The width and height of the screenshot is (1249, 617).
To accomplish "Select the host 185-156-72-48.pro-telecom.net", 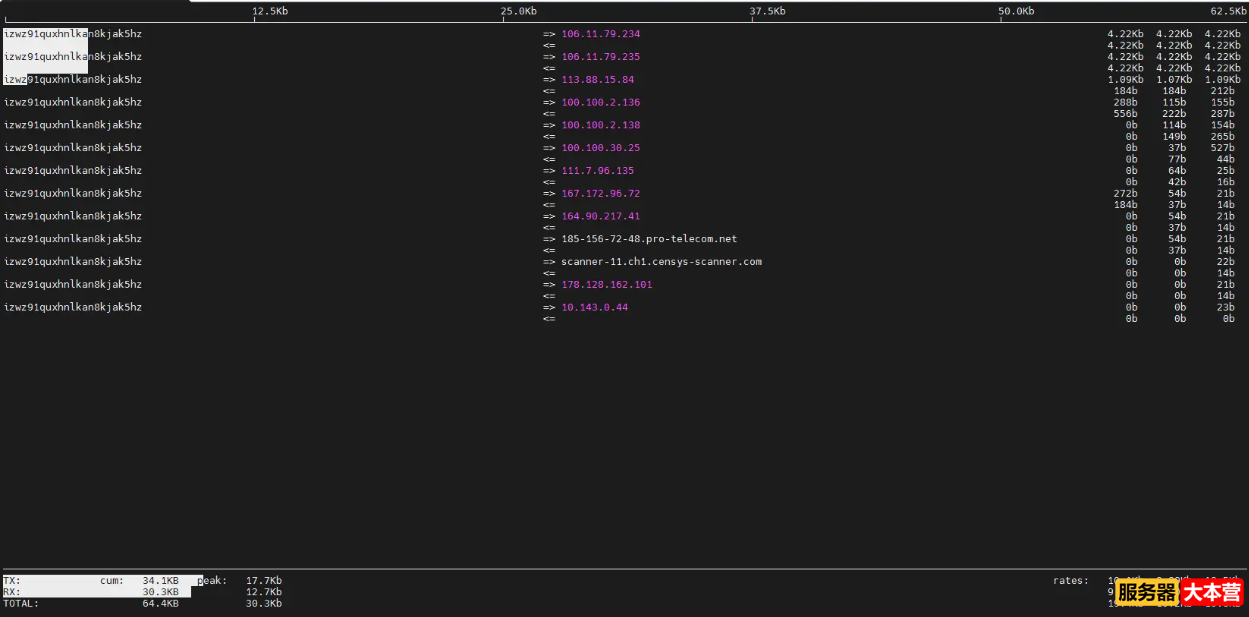I will pos(648,239).
